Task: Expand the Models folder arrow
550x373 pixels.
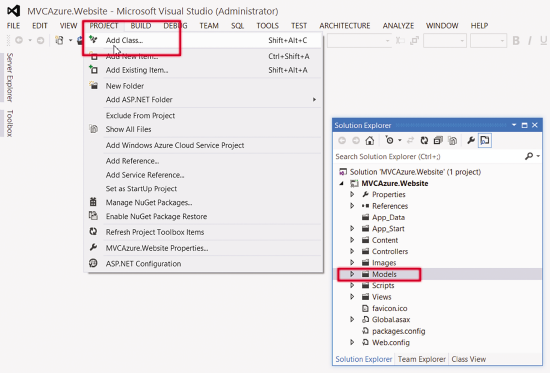Action: [352, 274]
